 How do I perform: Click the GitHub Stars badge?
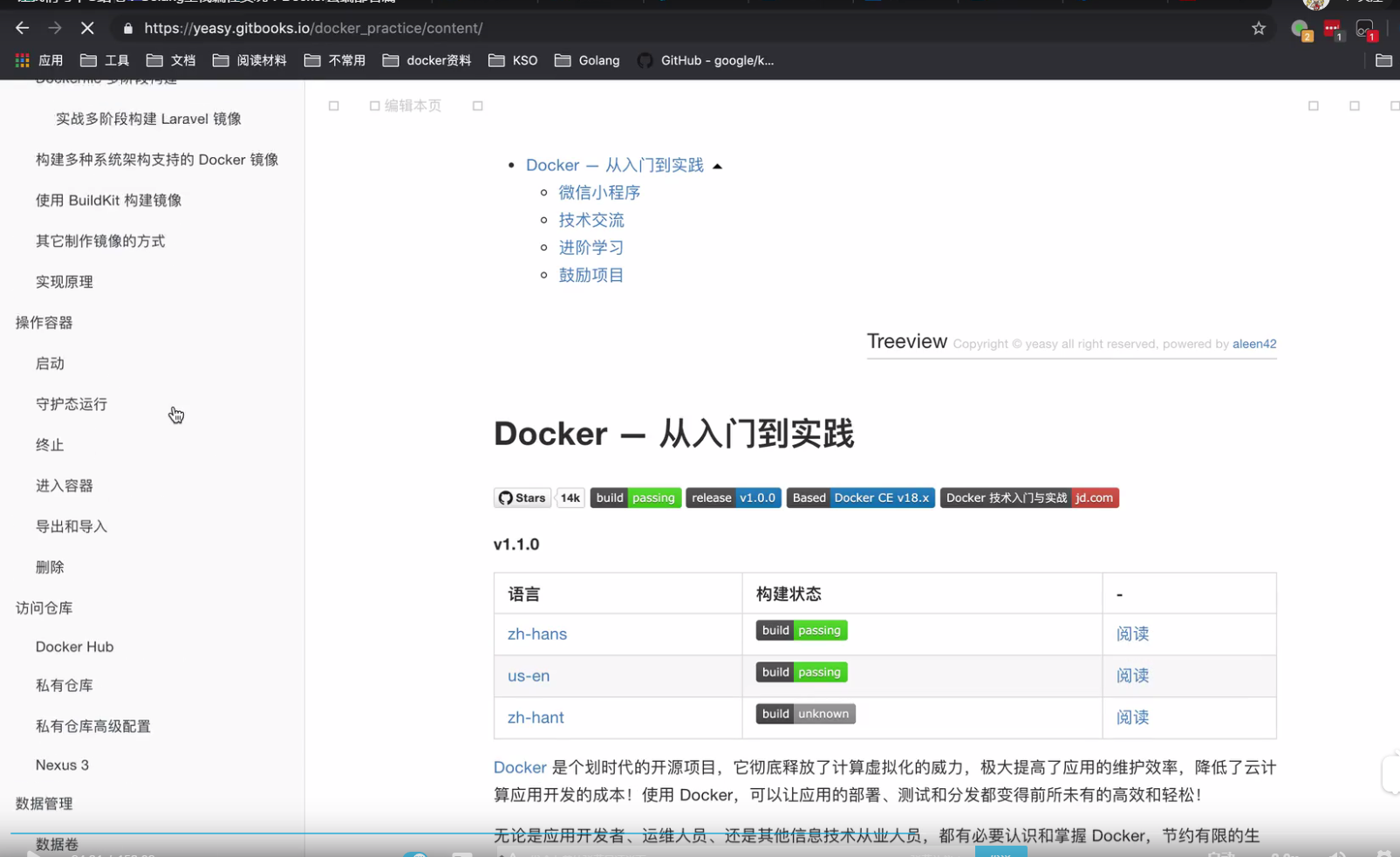click(x=522, y=497)
